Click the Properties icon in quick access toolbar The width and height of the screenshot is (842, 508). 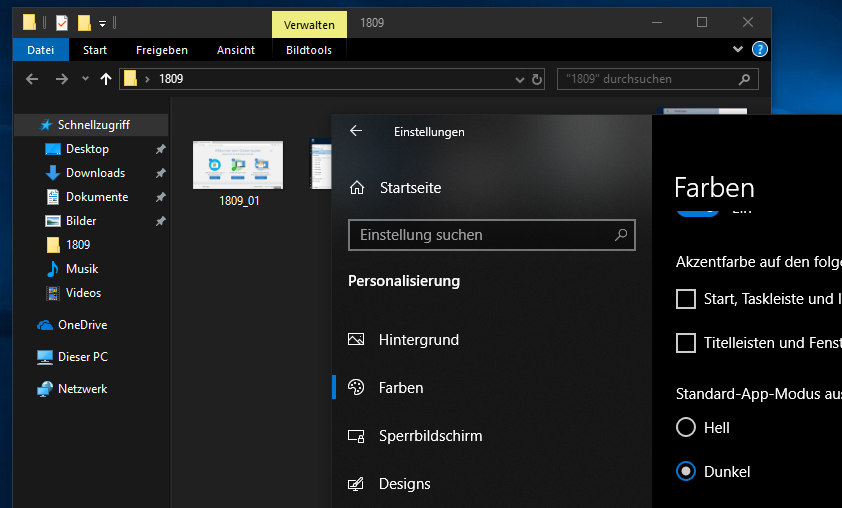pos(62,22)
